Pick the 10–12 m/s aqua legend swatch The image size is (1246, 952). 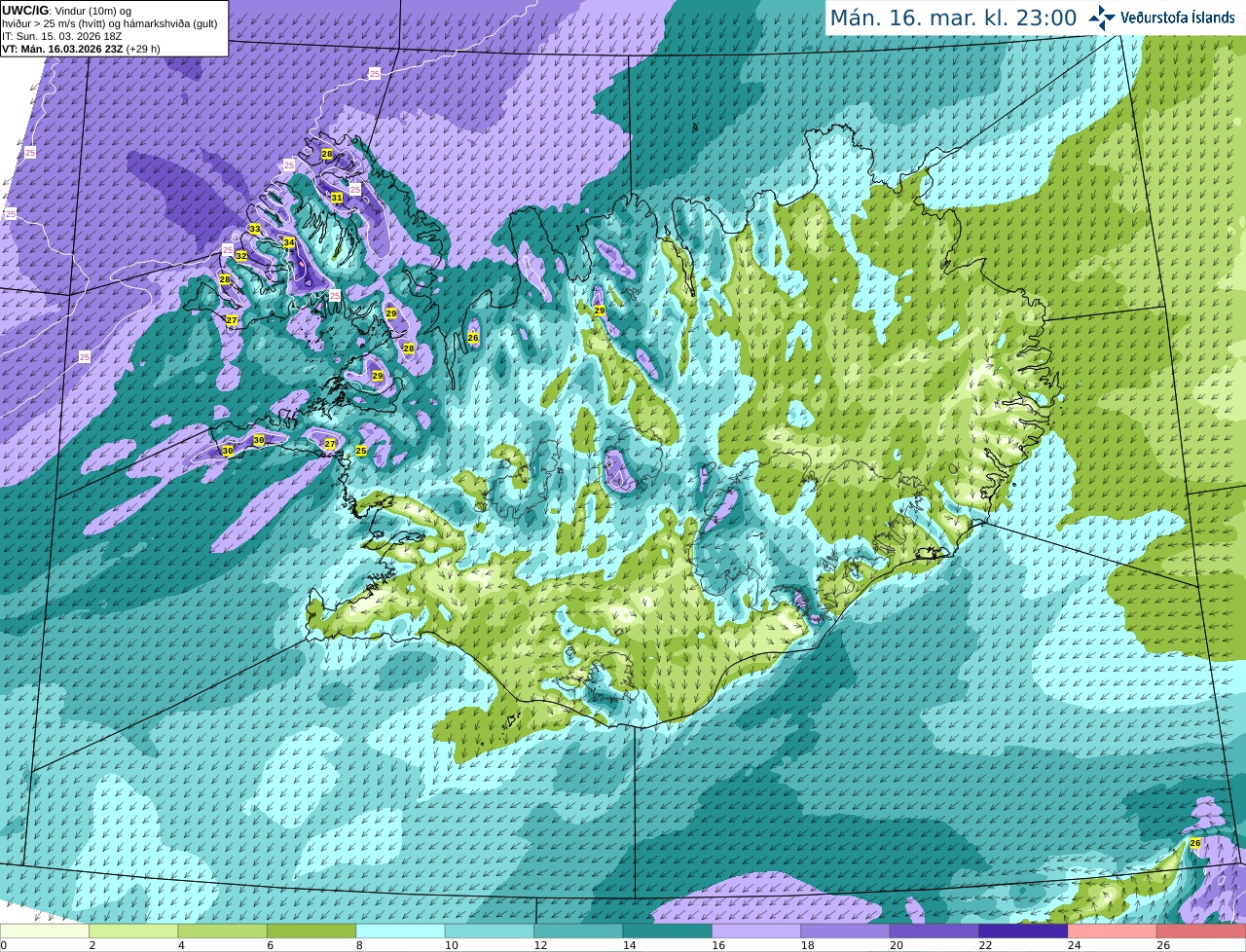coord(491,932)
